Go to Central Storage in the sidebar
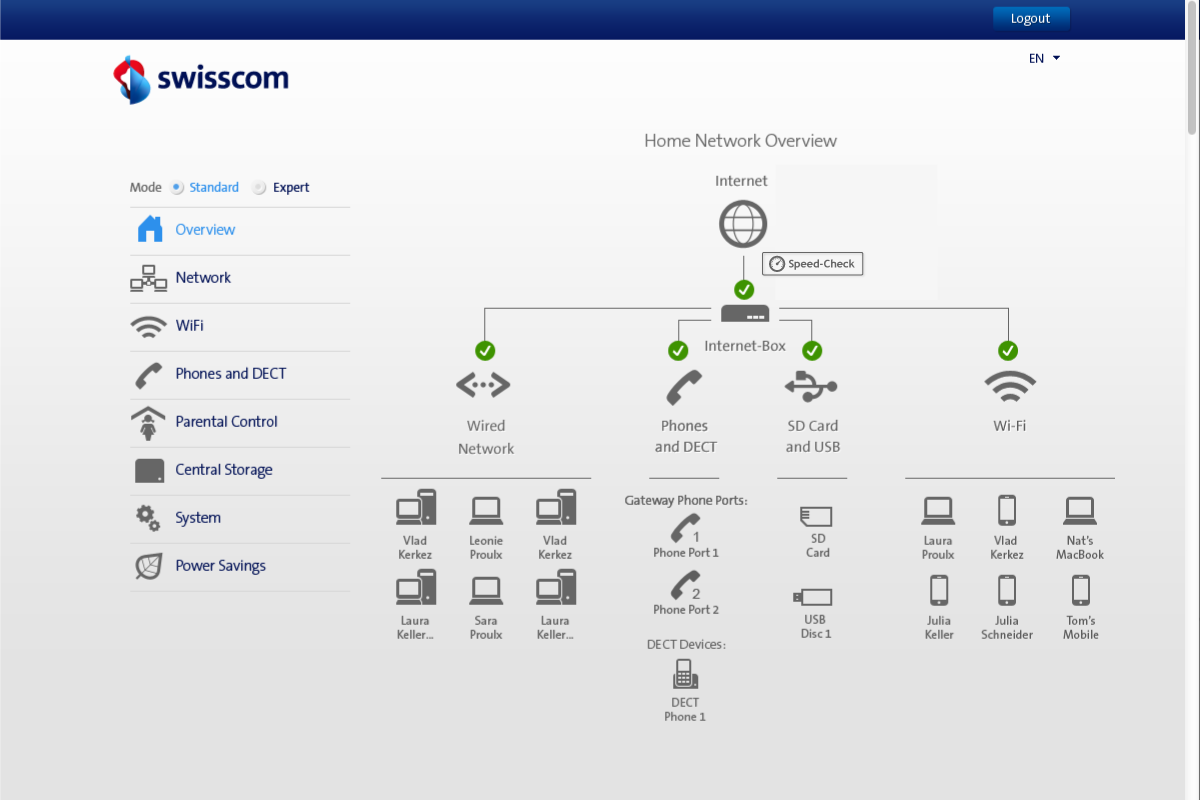 [x=223, y=470]
